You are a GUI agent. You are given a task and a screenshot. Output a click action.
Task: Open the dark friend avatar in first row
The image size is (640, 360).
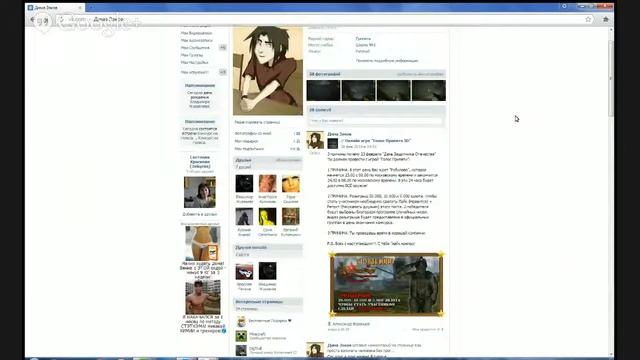pos(244,184)
